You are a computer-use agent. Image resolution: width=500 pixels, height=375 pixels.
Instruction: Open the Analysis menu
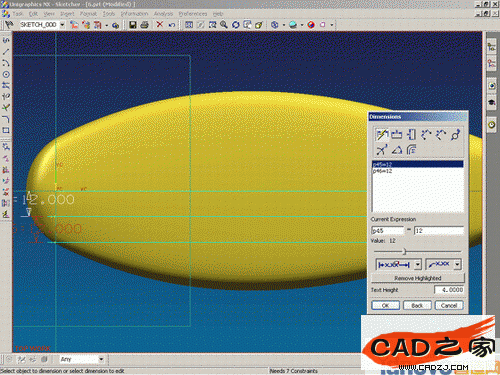tap(163, 14)
